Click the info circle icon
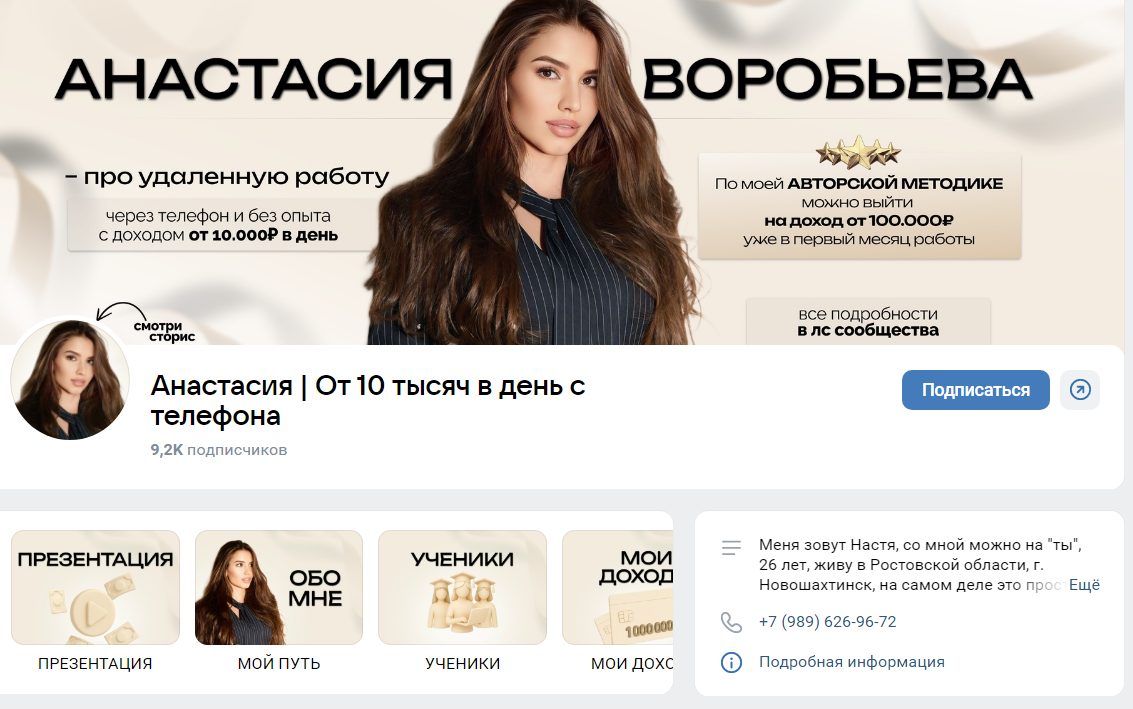Image resolution: width=1133 pixels, height=709 pixels. coord(731,662)
